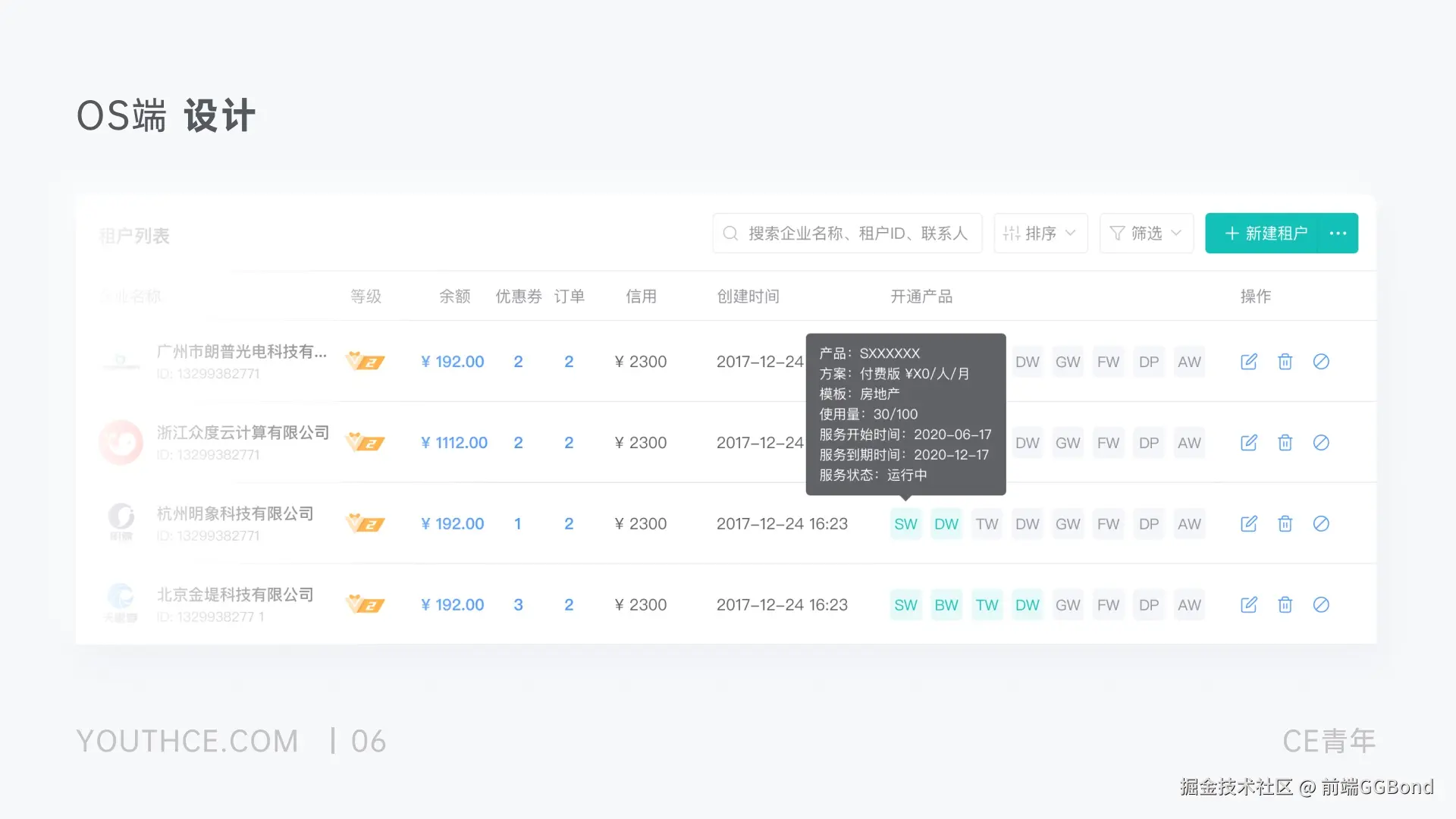Open more options beside 新建租户

(1338, 234)
